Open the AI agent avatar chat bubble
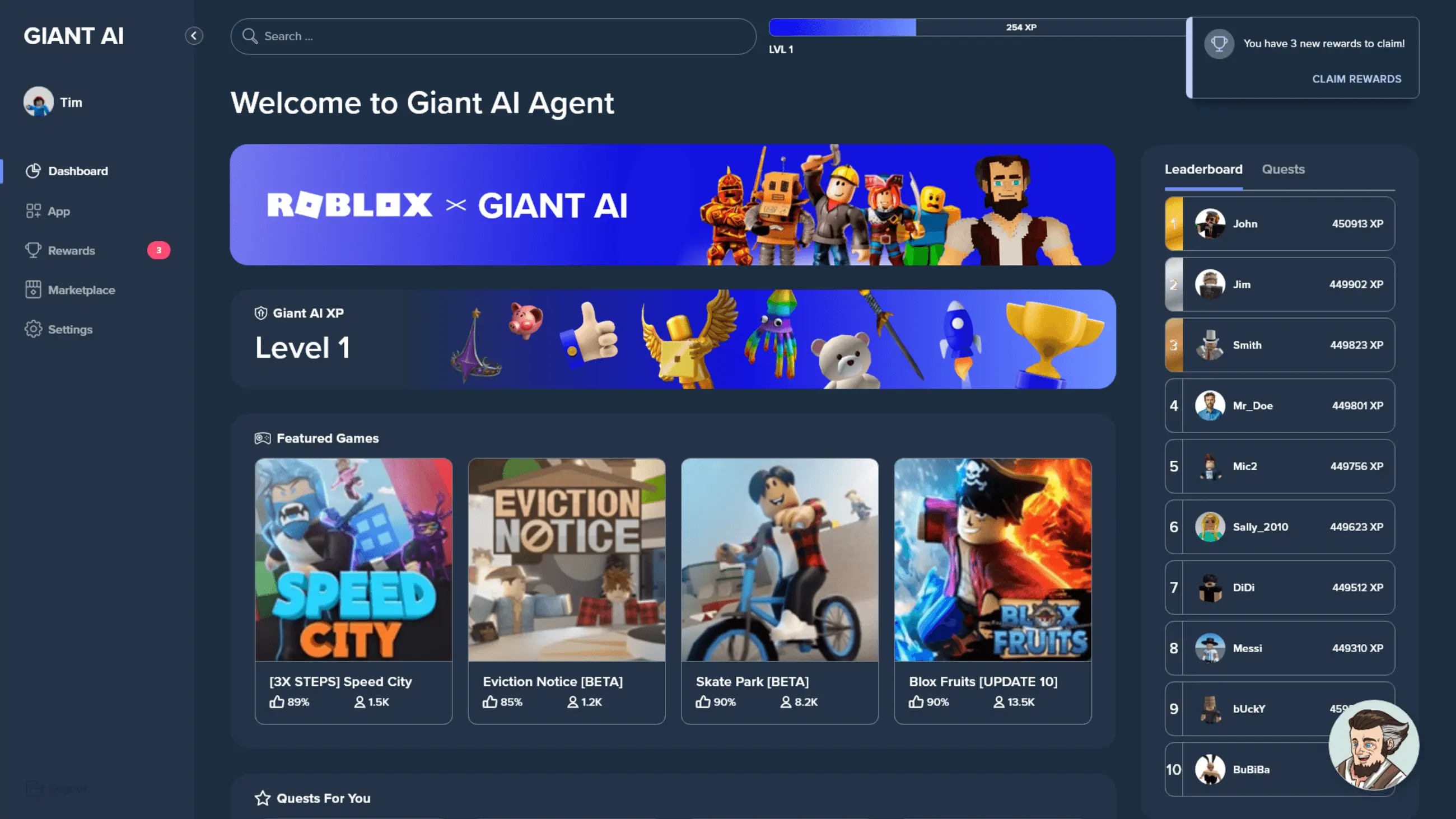 coord(1374,745)
